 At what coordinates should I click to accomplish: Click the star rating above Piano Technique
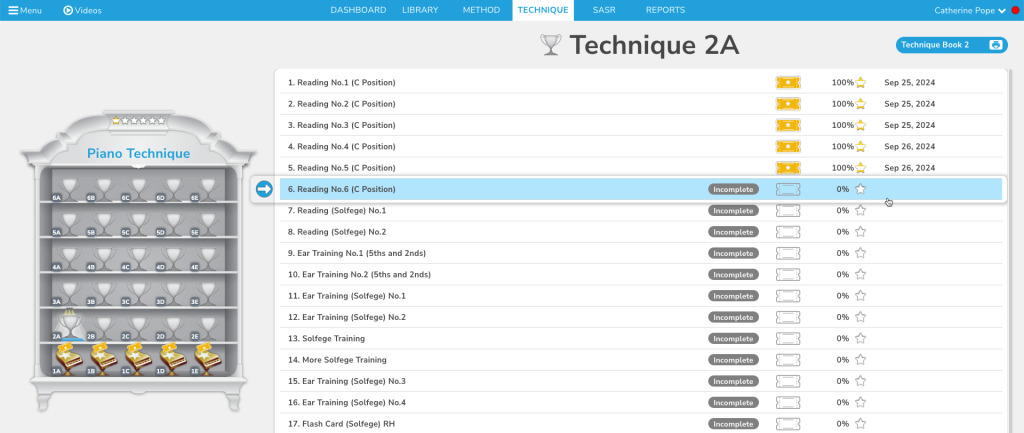click(x=138, y=120)
